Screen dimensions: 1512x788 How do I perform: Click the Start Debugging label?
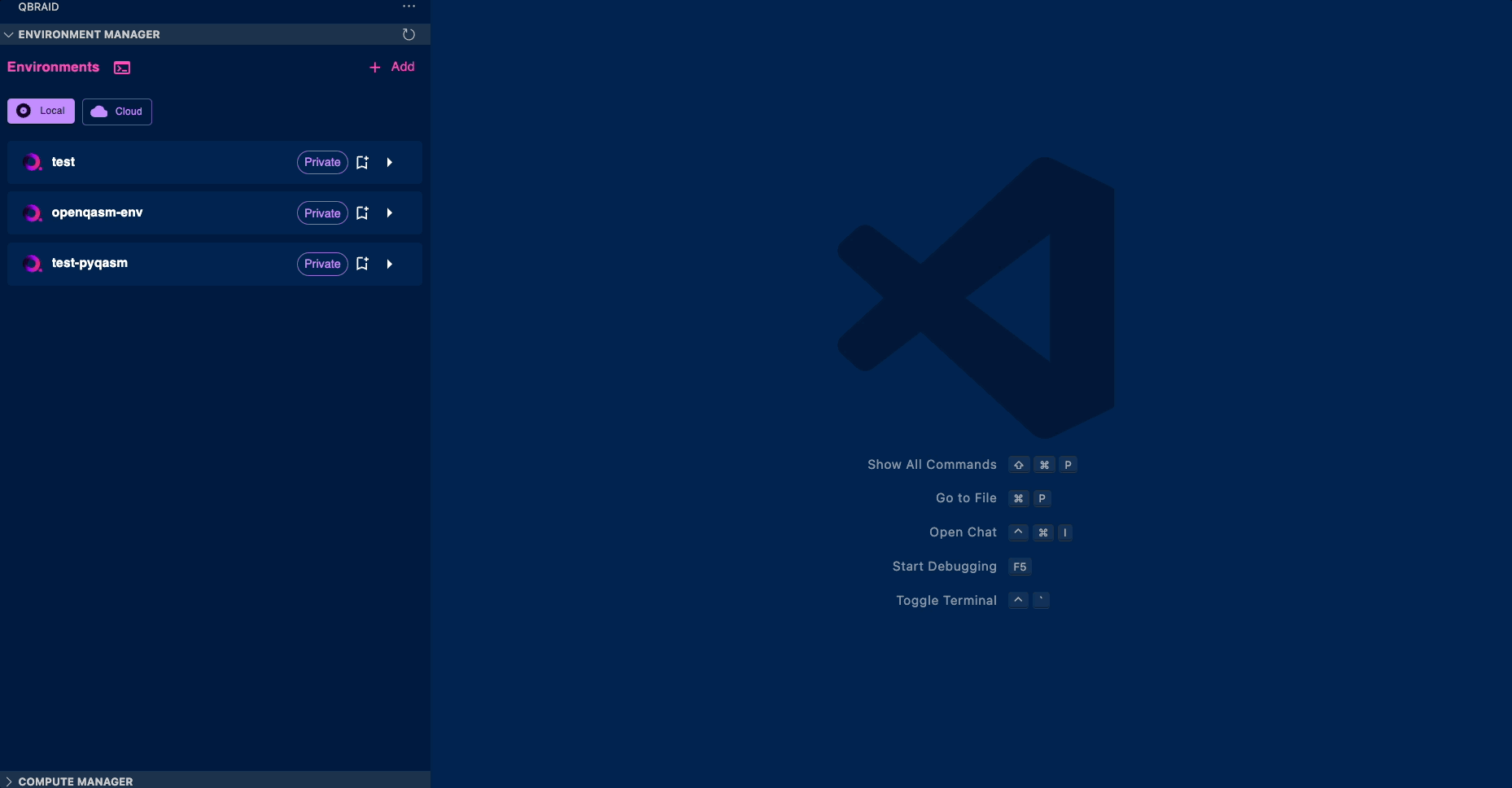tap(944, 566)
